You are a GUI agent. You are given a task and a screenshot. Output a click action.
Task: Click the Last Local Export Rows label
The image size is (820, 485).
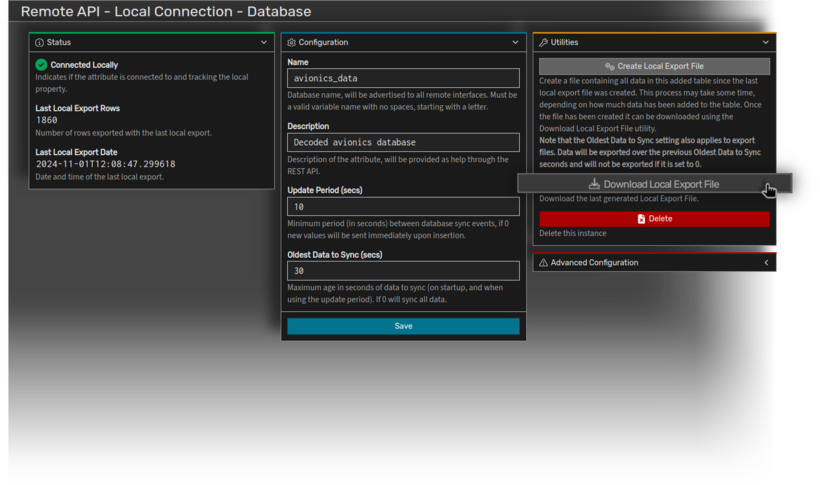coord(77,108)
